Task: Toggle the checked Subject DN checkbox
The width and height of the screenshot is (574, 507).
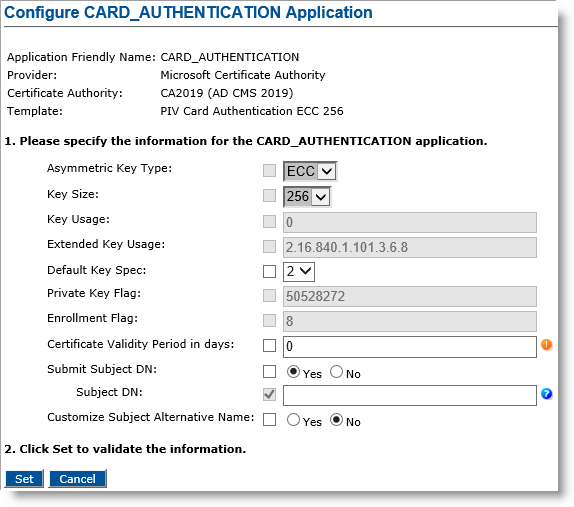Action: [x=269, y=394]
